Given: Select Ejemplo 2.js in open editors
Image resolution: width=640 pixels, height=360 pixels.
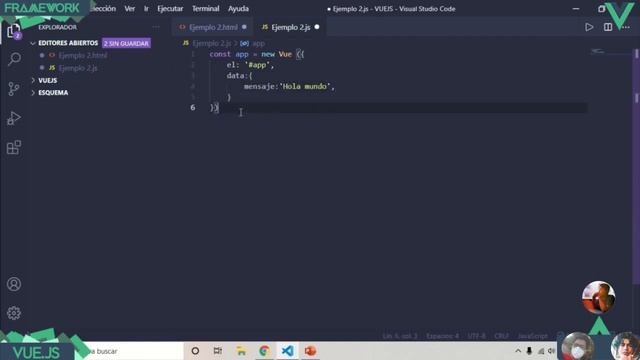Looking at the screenshot, I should click(78, 68).
